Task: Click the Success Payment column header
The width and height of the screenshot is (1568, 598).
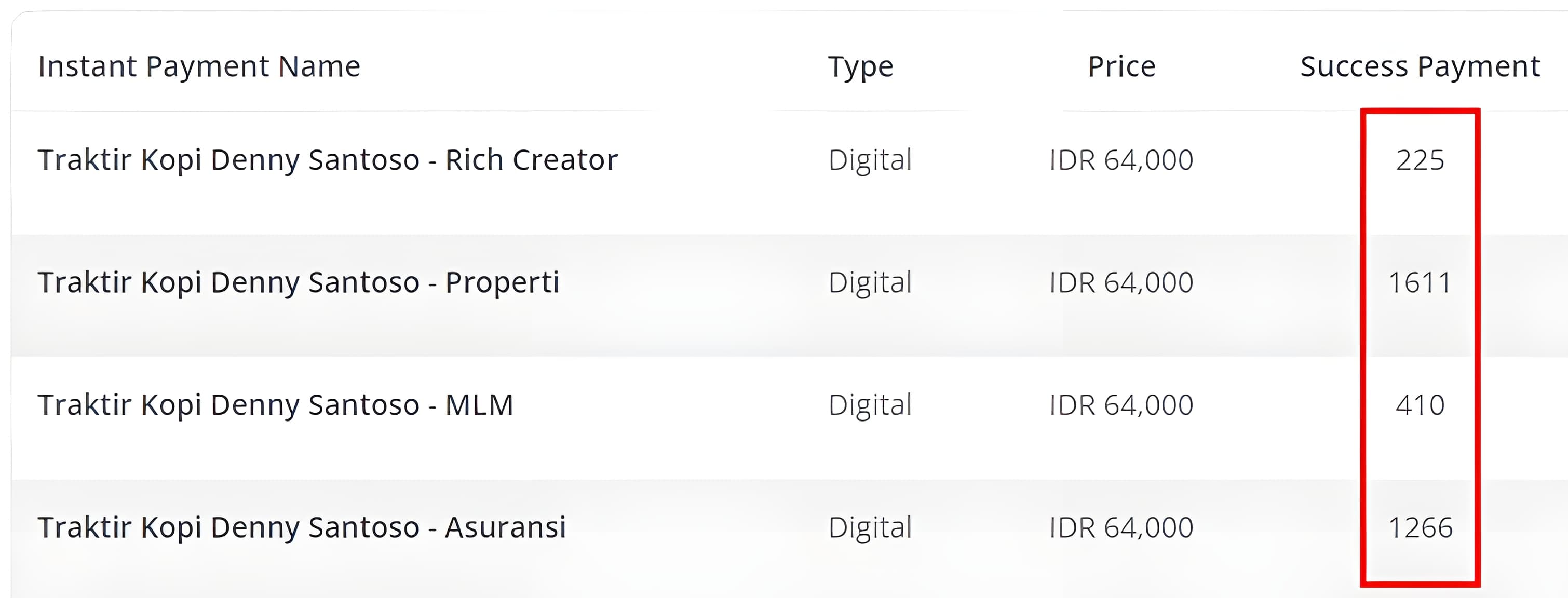Action: [x=1420, y=67]
